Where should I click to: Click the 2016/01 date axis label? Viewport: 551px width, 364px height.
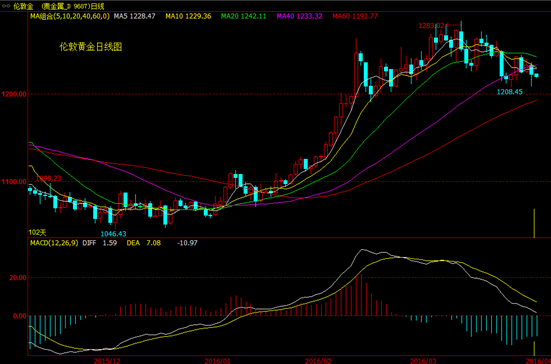click(x=218, y=360)
